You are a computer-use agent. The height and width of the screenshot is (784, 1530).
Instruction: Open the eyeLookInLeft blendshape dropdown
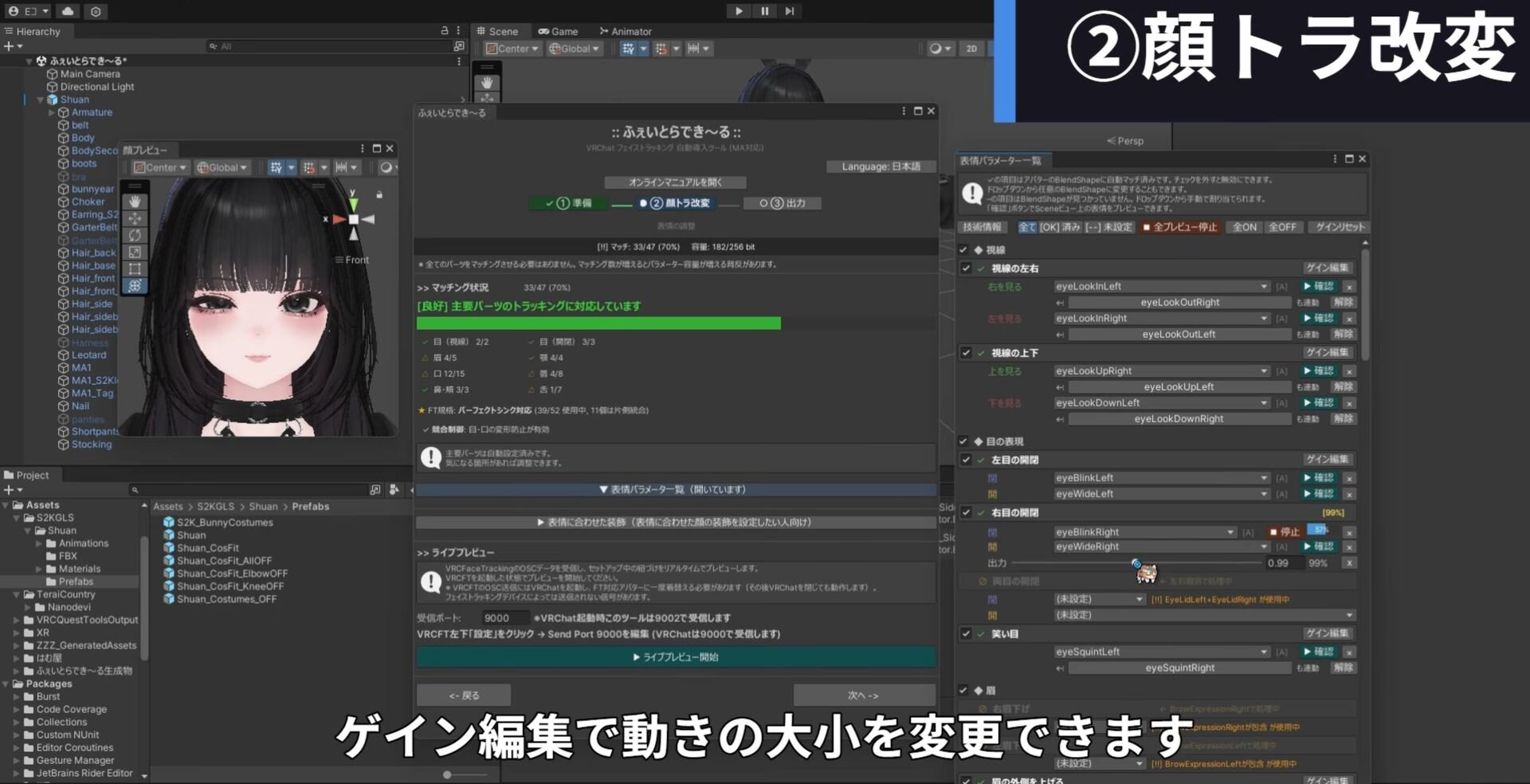(x=1161, y=287)
